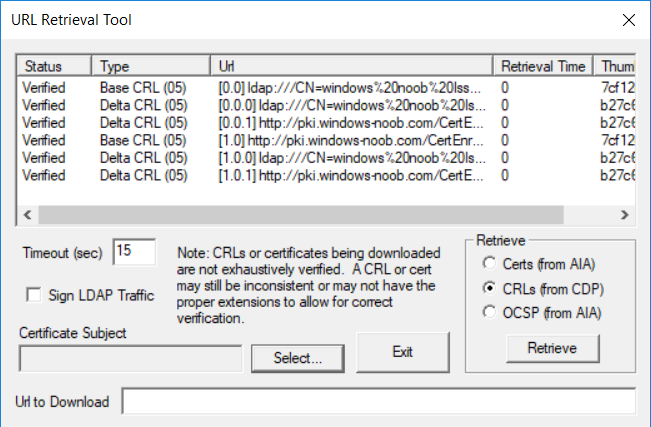Select the [0.0] ldap Base CRL row
This screenshot has height=427, width=651.
pos(326,88)
